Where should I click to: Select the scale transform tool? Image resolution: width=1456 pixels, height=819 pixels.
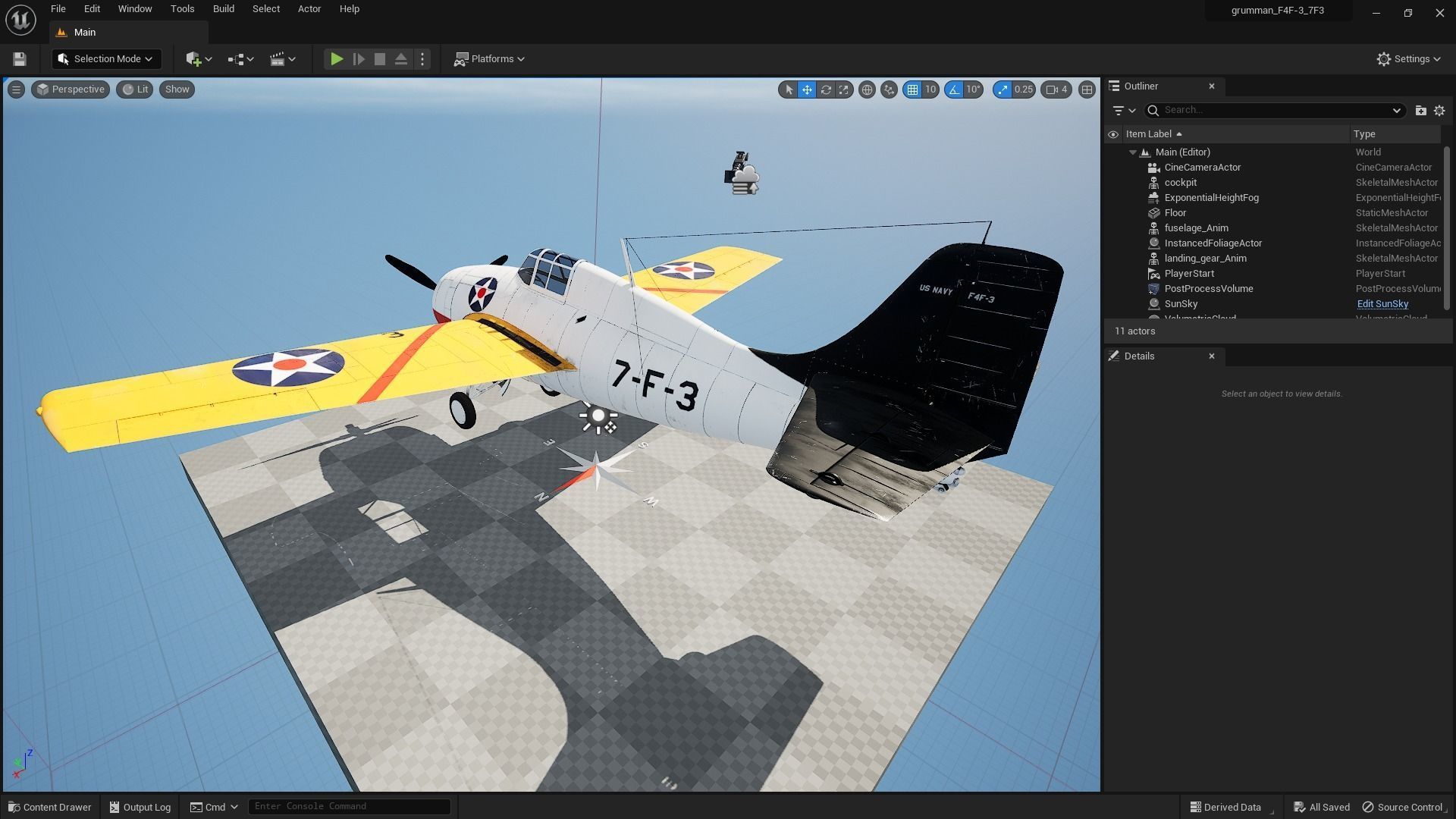pos(843,89)
